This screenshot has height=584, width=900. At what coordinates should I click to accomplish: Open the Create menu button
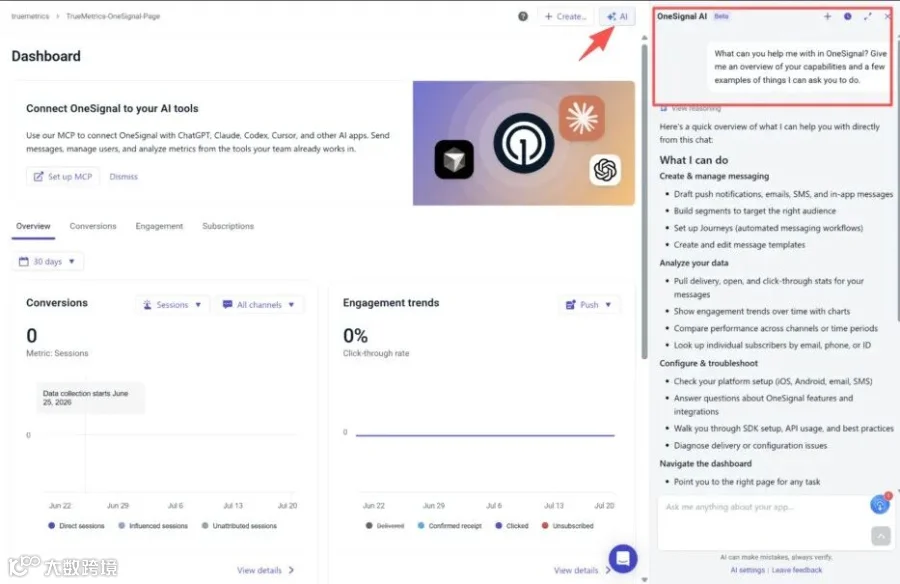(565, 17)
